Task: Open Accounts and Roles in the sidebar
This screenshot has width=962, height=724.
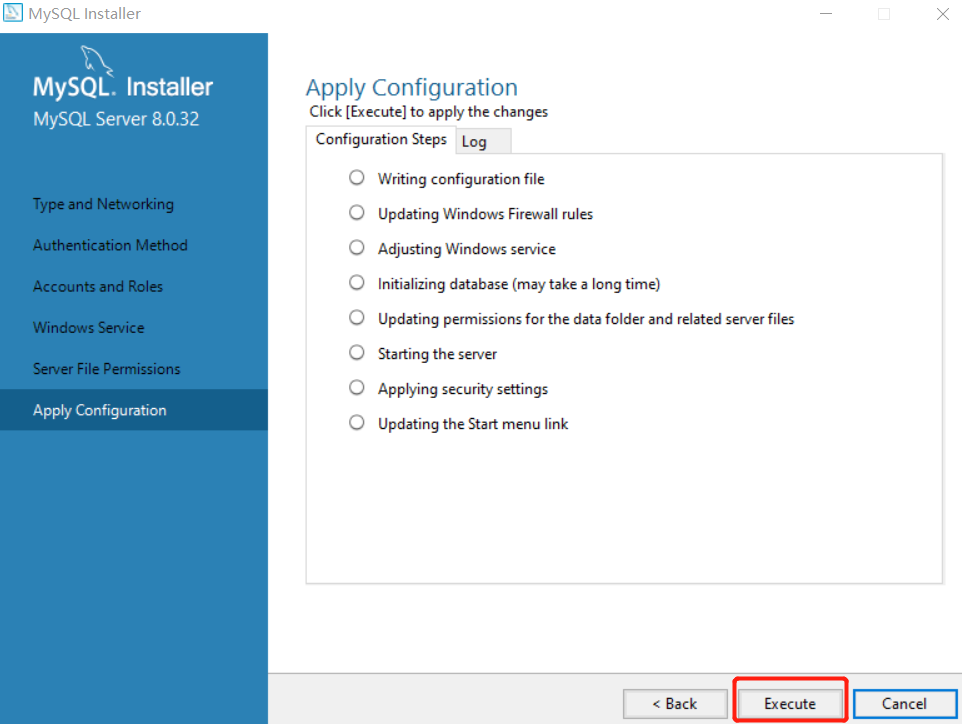Action: (98, 287)
